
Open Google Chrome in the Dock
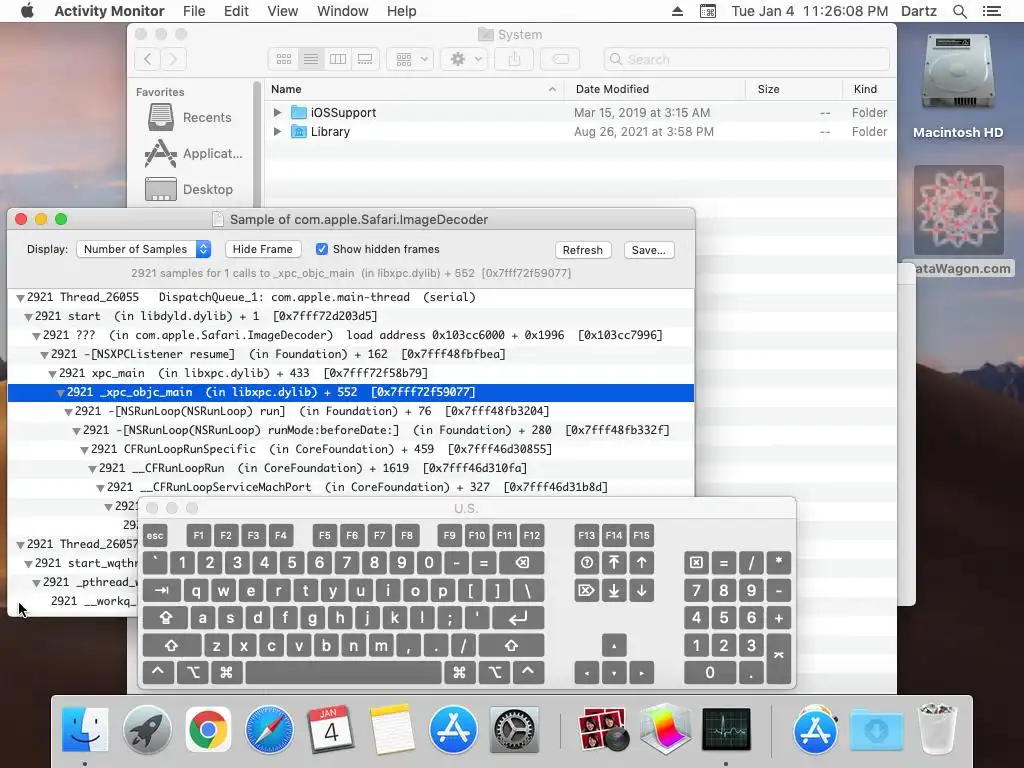pos(208,729)
